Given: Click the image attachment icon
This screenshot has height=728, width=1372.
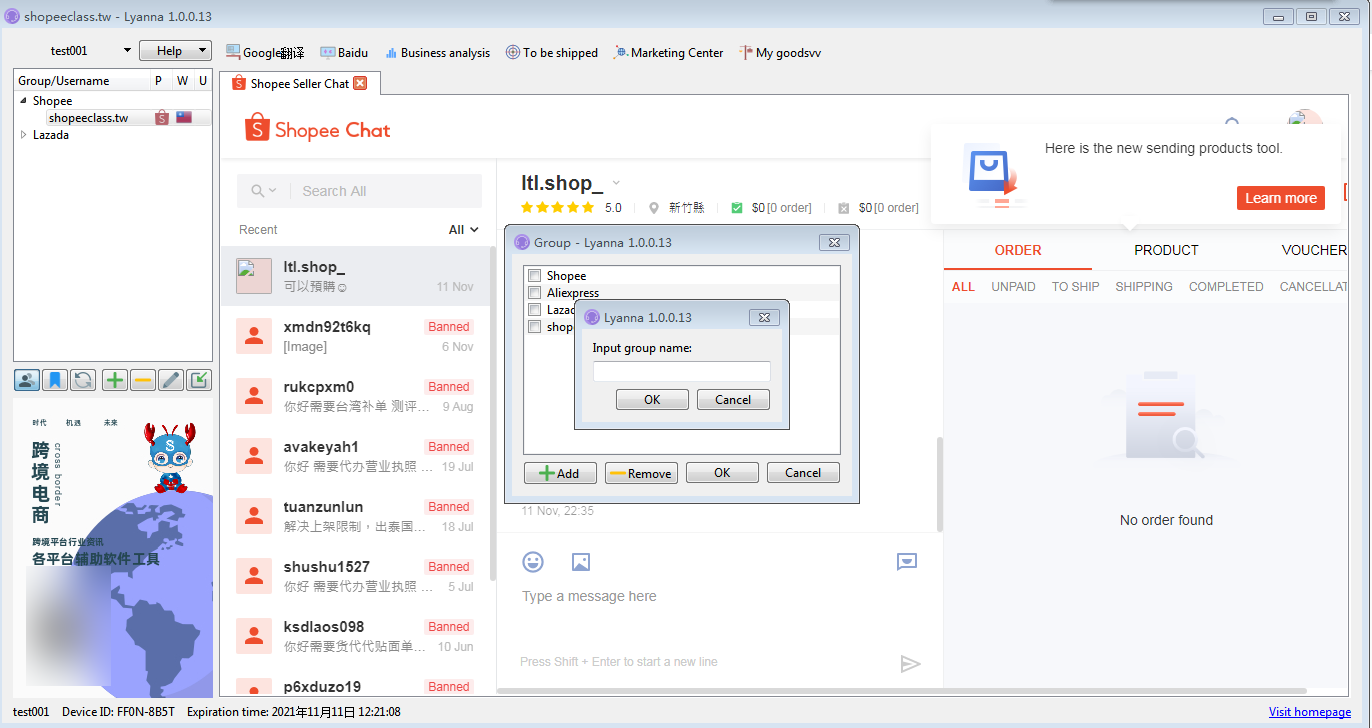Looking at the screenshot, I should (x=581, y=562).
